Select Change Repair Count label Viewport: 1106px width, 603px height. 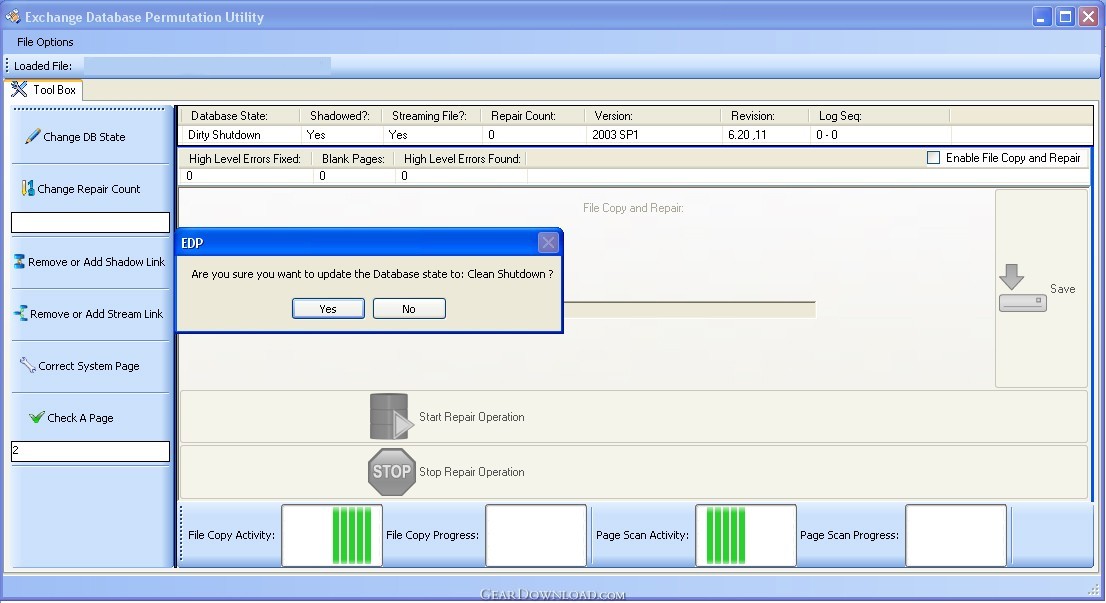tap(89, 189)
